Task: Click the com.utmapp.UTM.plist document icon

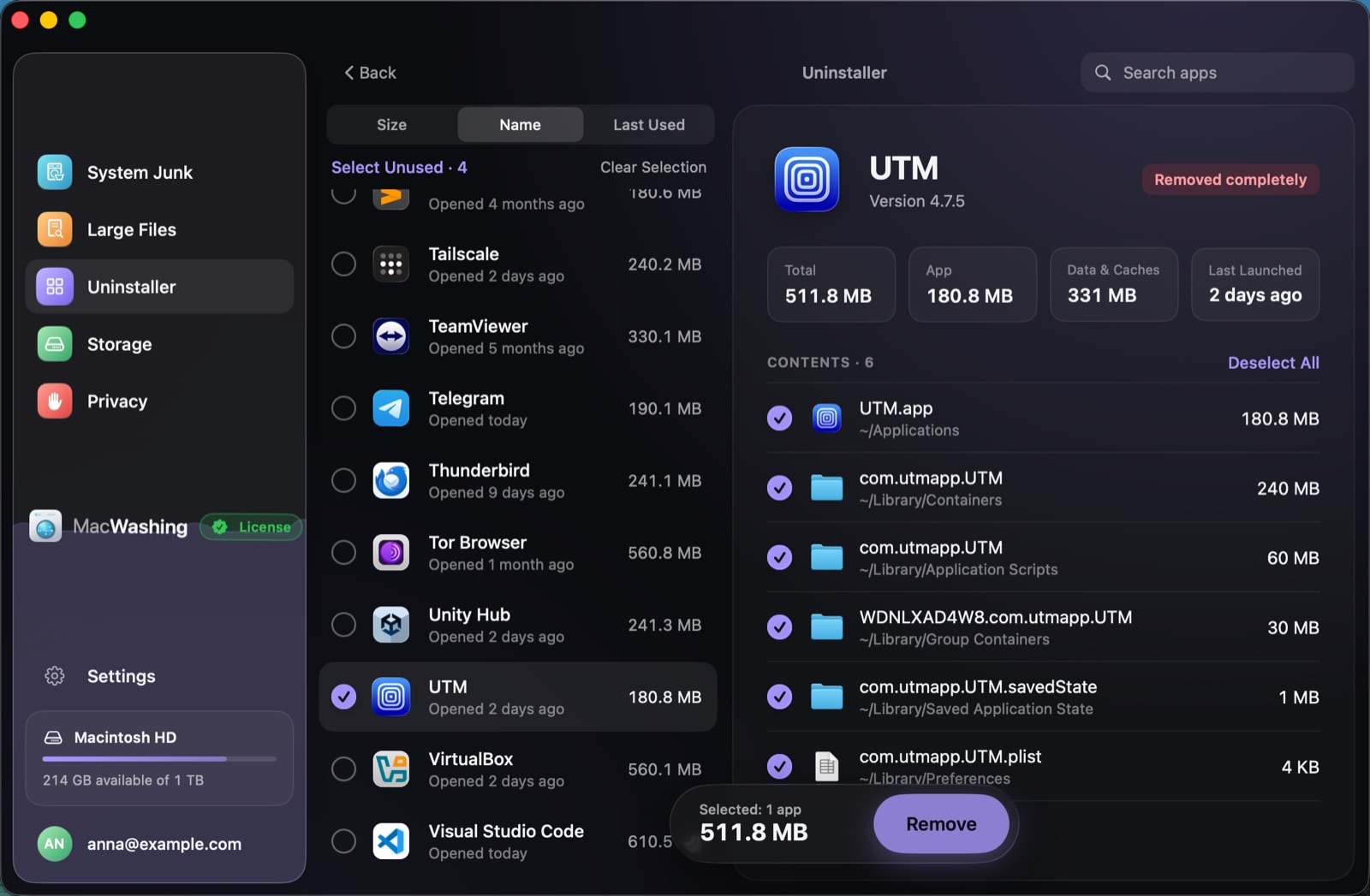Action: coord(826,766)
